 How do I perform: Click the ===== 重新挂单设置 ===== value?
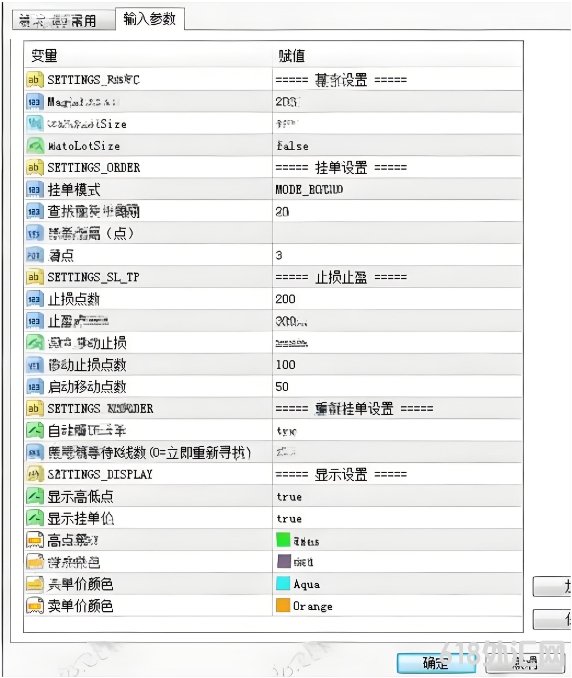[x=354, y=409]
